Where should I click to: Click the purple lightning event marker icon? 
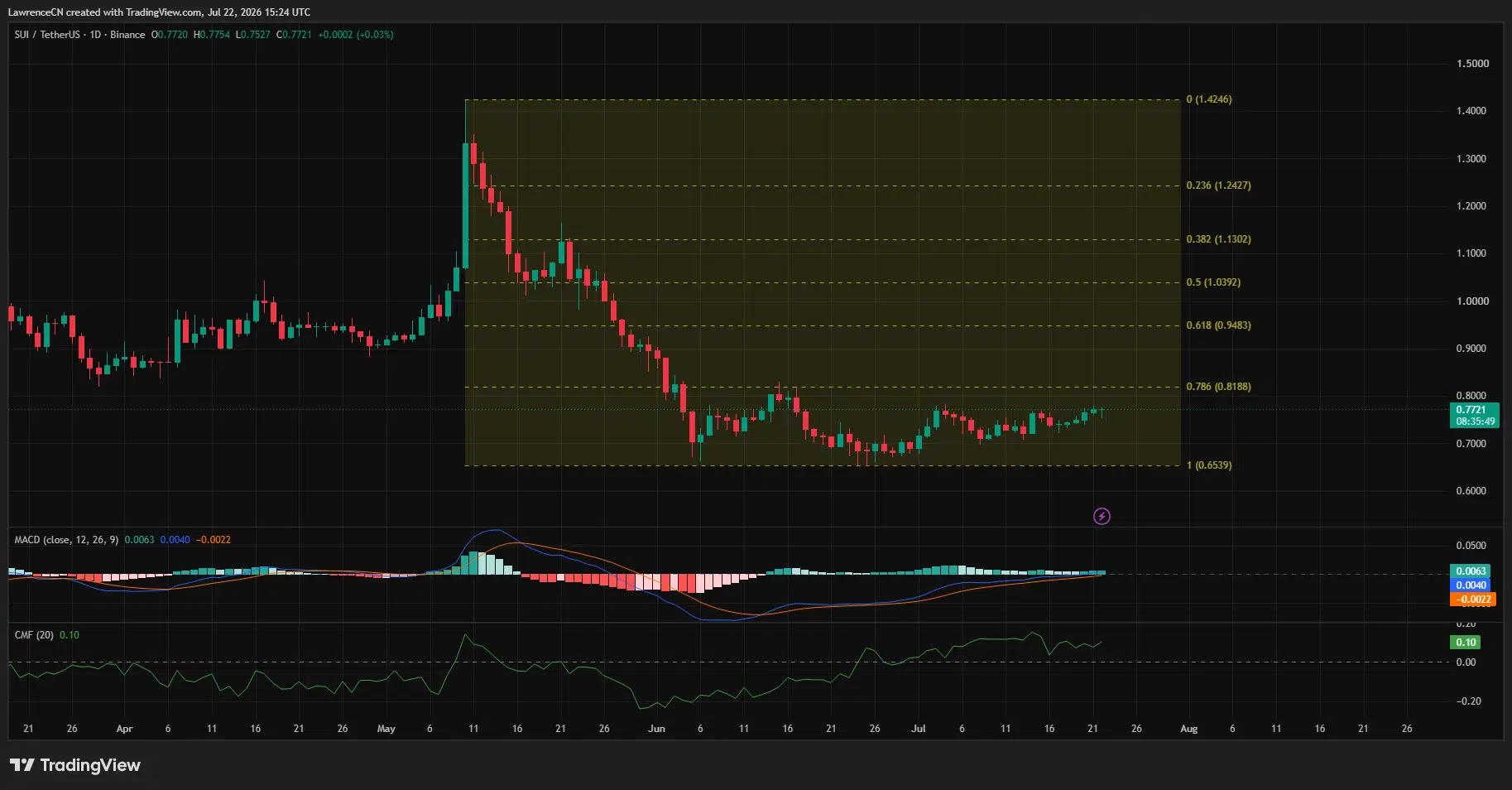tap(1102, 517)
